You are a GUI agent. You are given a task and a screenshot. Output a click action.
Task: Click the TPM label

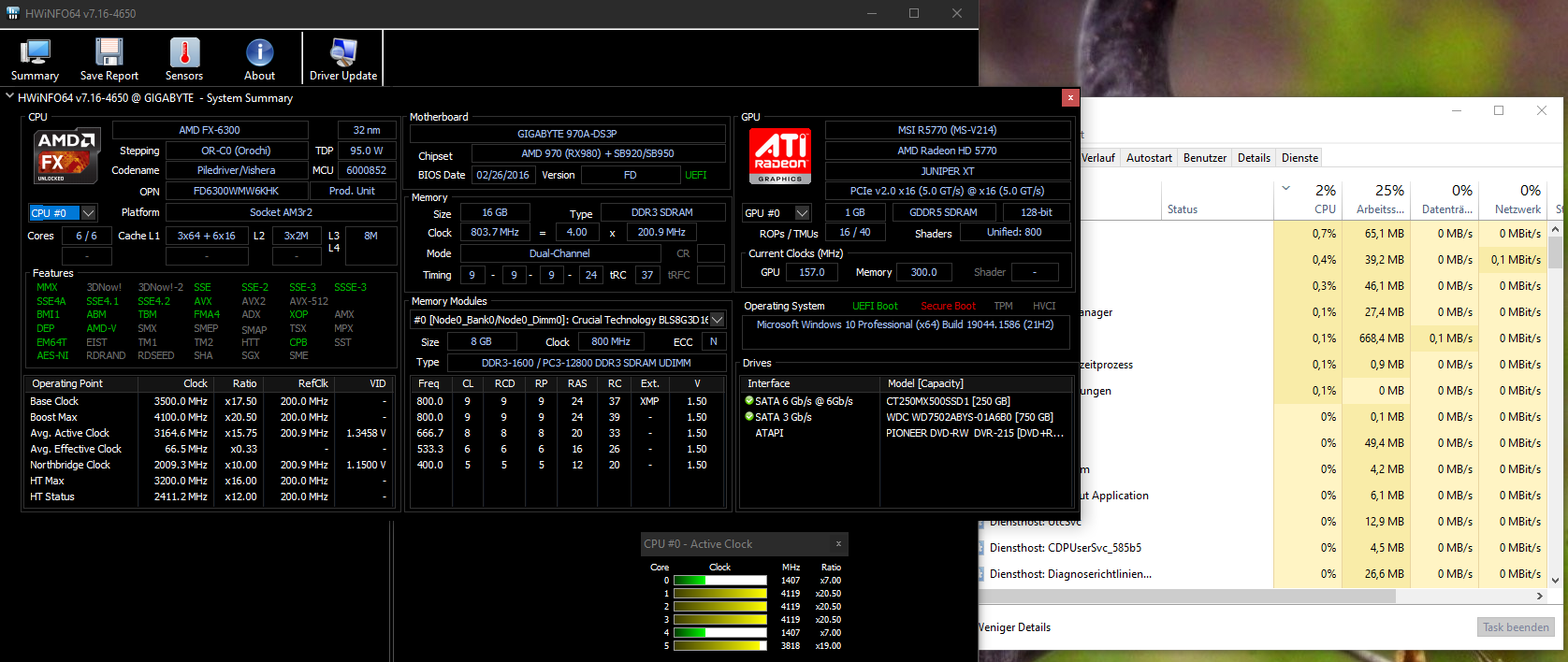click(x=1003, y=306)
